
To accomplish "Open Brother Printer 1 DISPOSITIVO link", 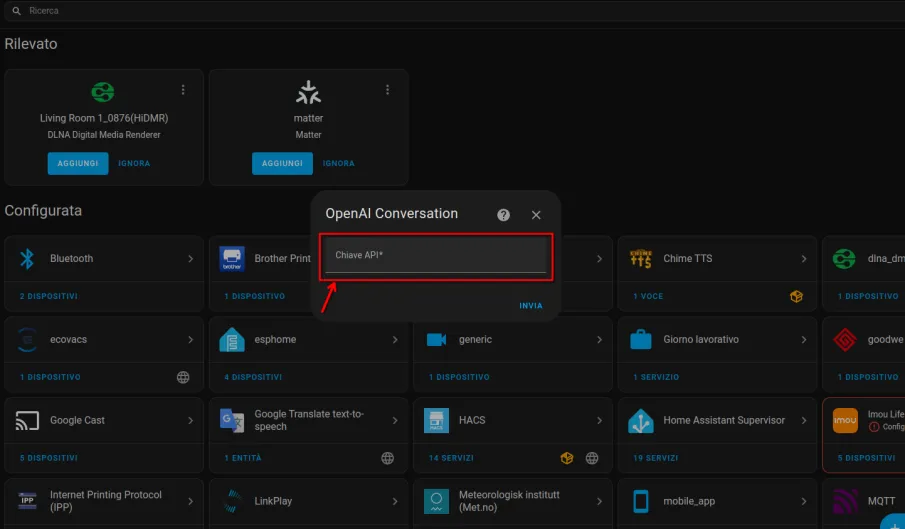I will click(x=255, y=296).
